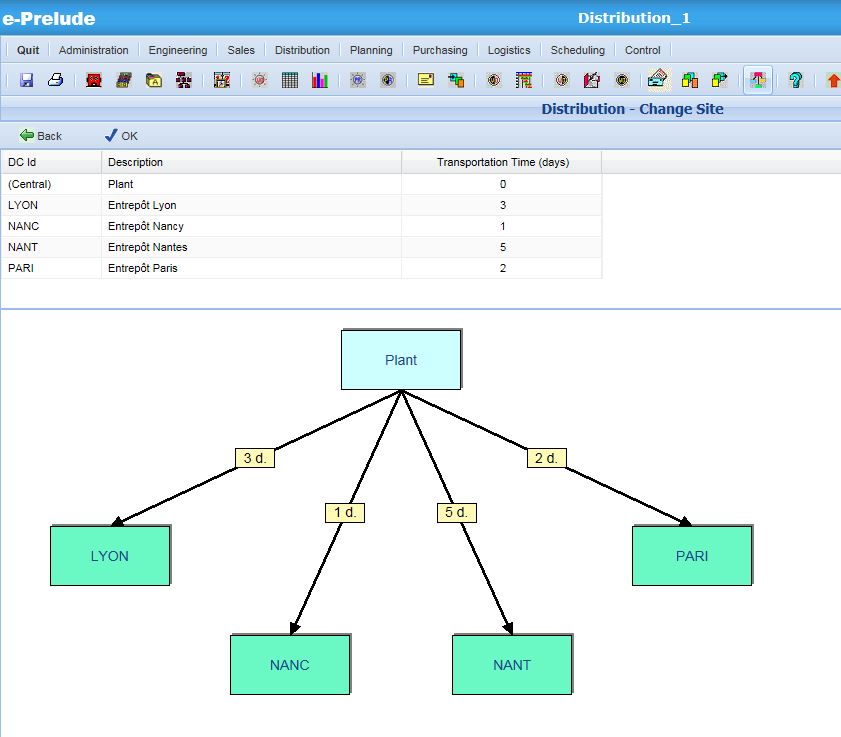Click the red hierarchy diagram icon

183,80
